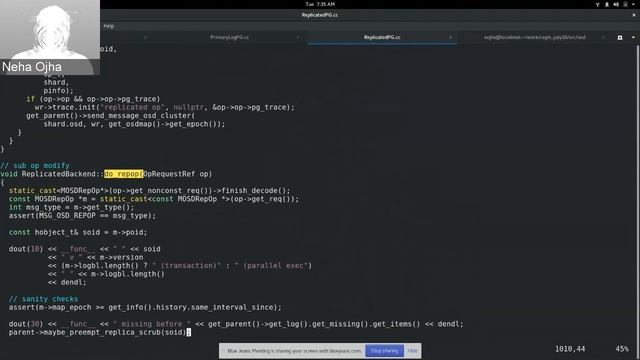Screen dimensions: 640x360
Task: Hide the Blue Jeans sharing notification
Action: 413,351
